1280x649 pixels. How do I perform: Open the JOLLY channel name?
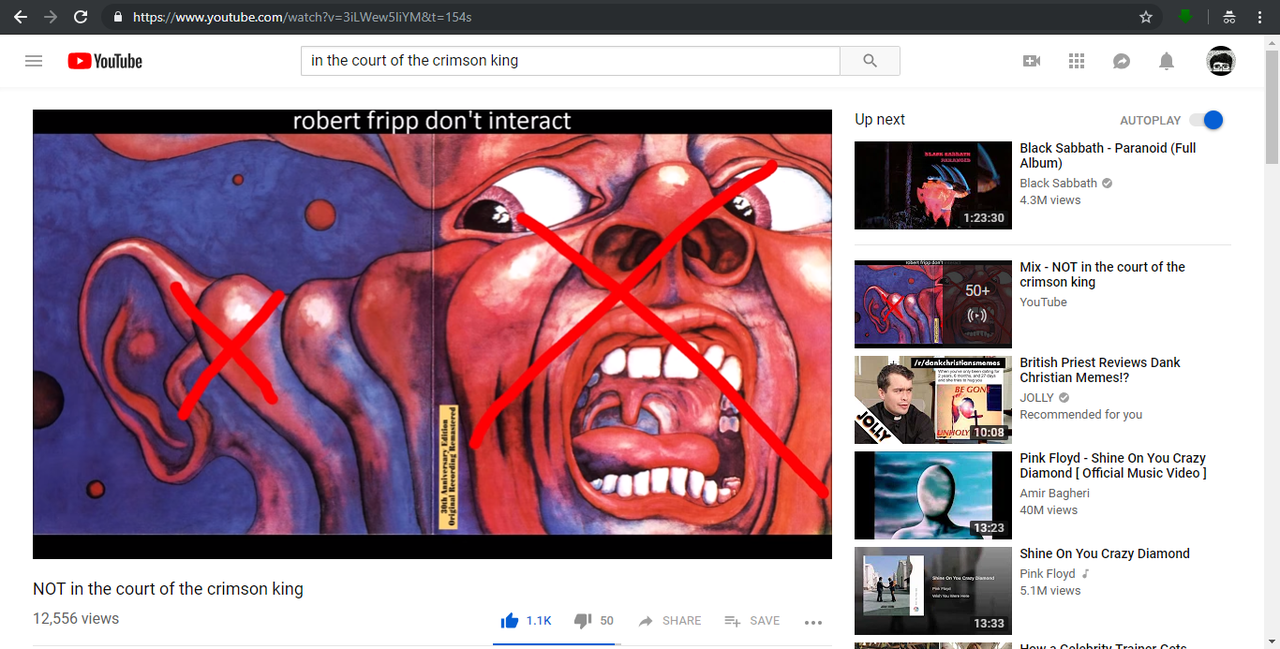click(1037, 397)
